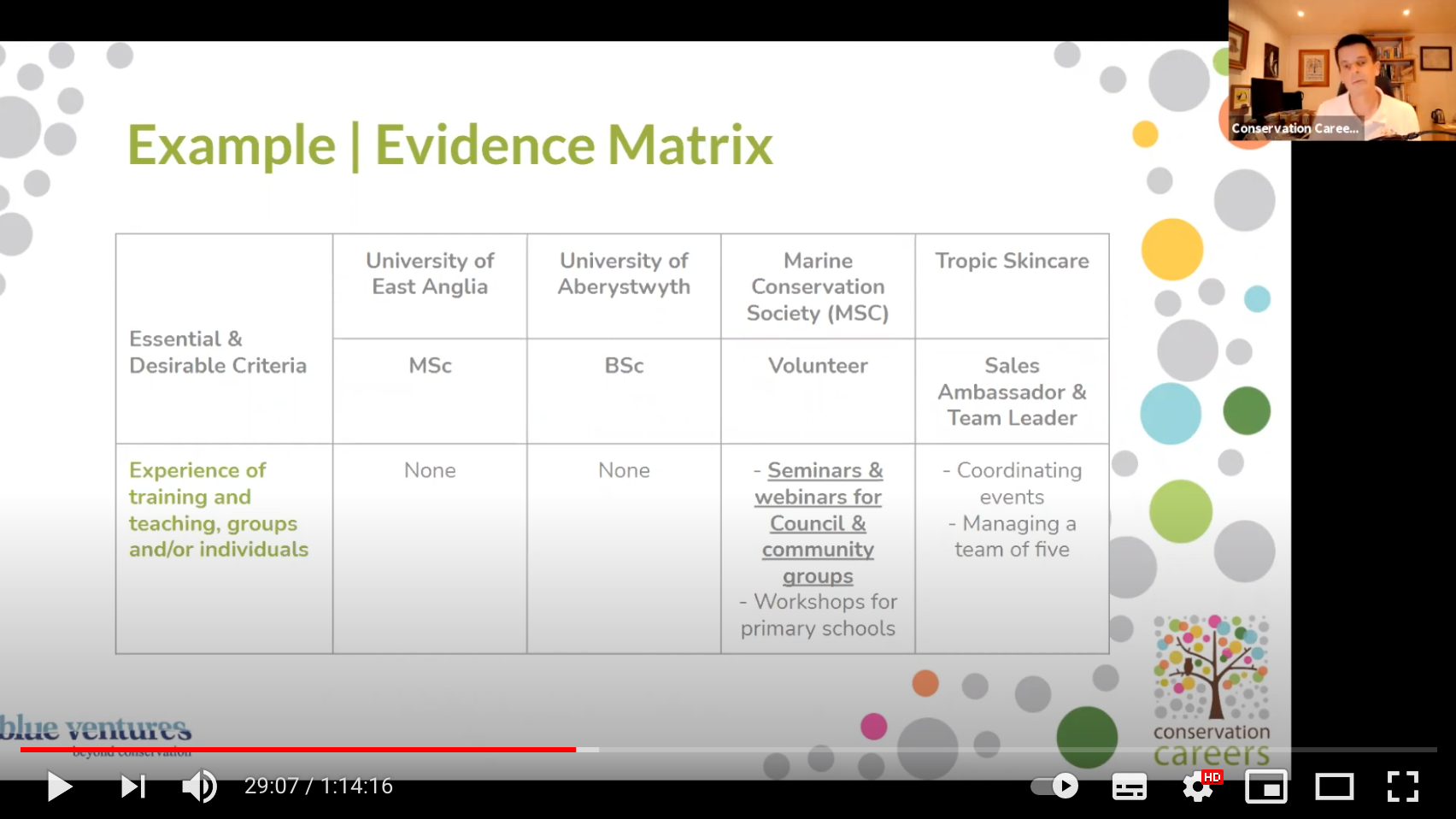Screen dimensions: 1456x819
Task: Play the video
Action: (x=59, y=786)
